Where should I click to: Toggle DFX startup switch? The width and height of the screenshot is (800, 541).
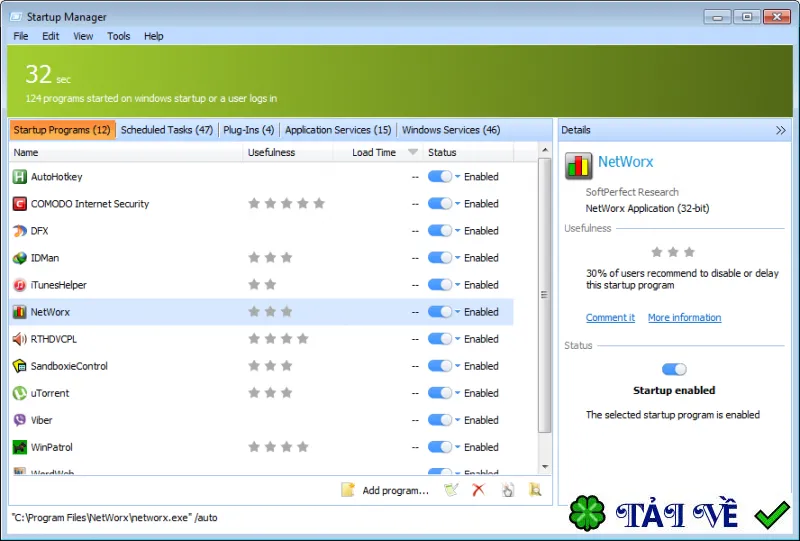(440, 231)
